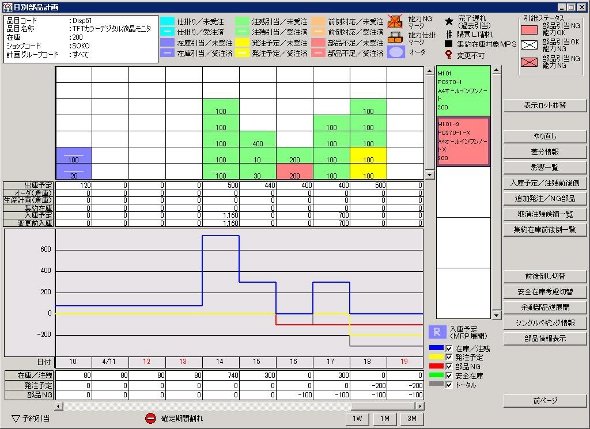The height and width of the screenshot is (429, 590).
Task: Click the order oval icon in legend
Action: click(396, 52)
